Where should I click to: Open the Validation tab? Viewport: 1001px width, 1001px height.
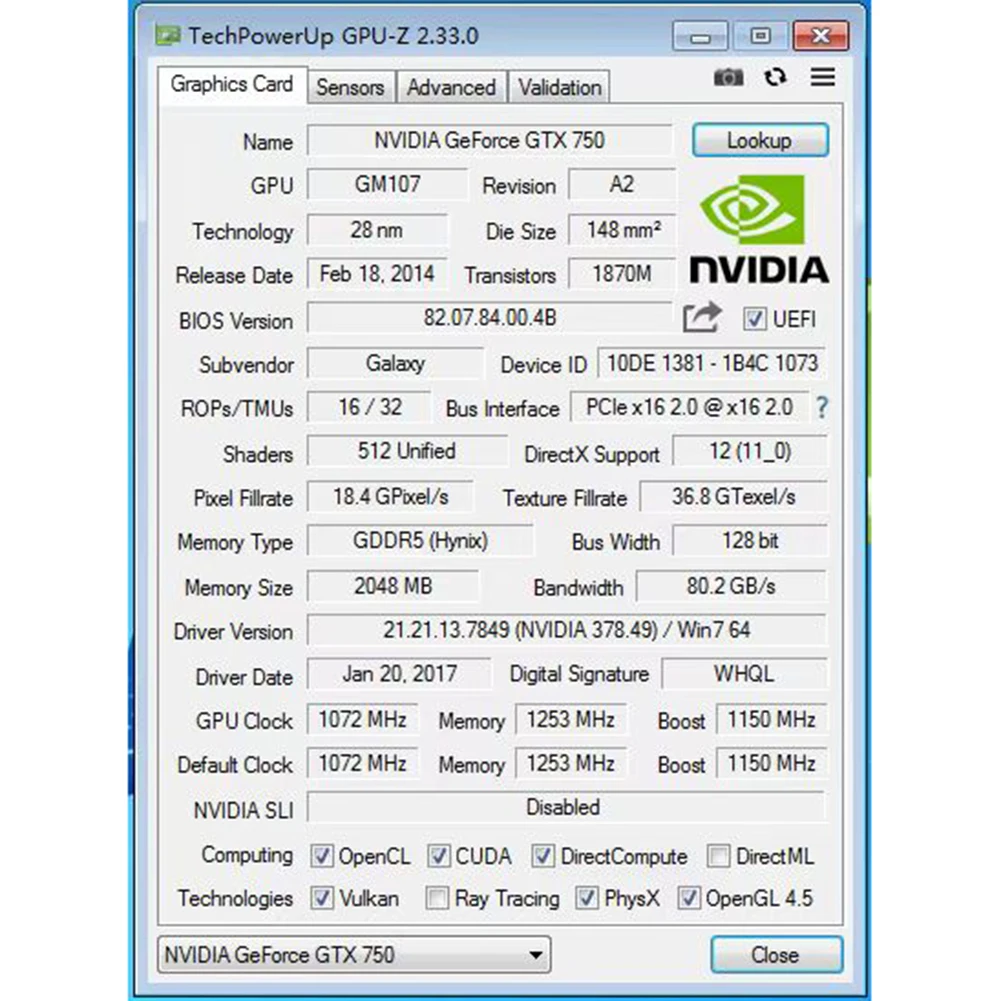coord(560,87)
